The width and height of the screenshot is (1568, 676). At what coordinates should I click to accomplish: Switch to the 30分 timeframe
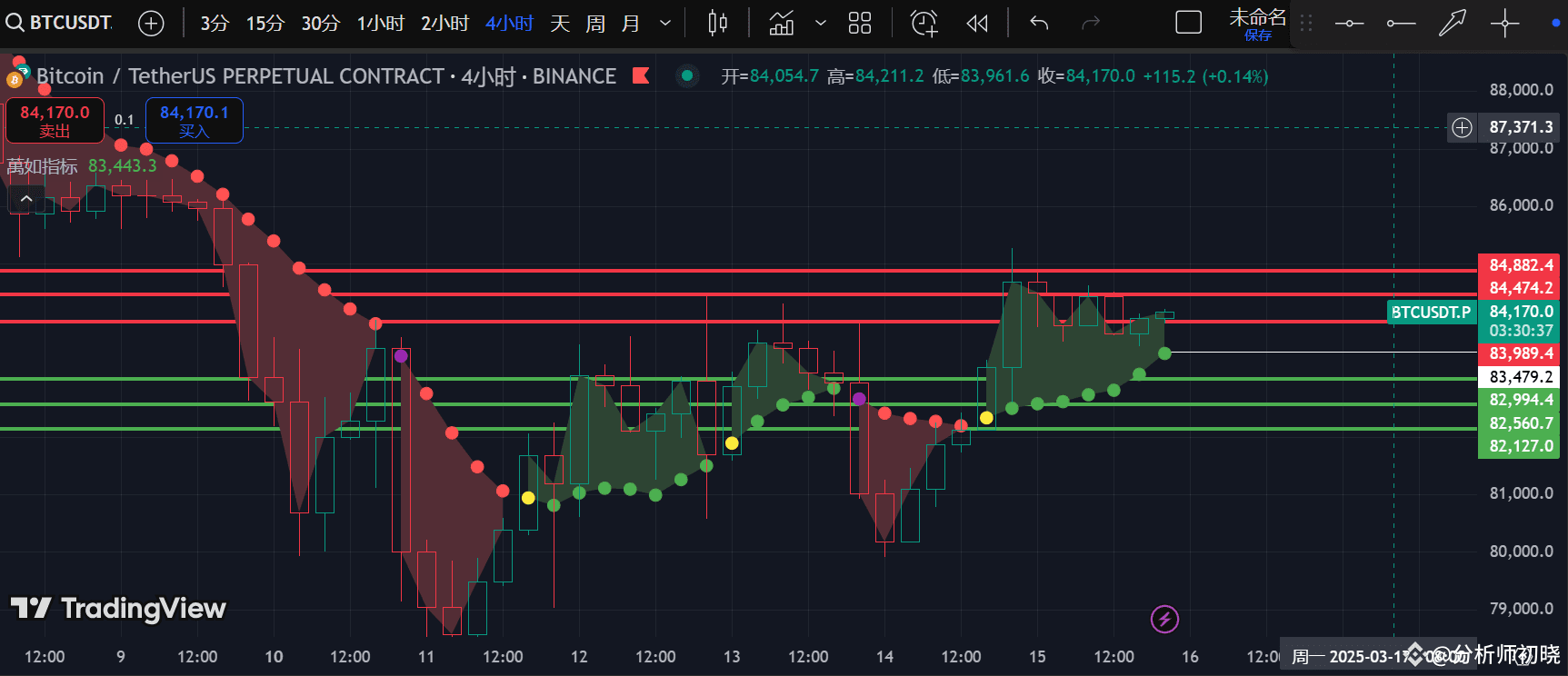(321, 24)
